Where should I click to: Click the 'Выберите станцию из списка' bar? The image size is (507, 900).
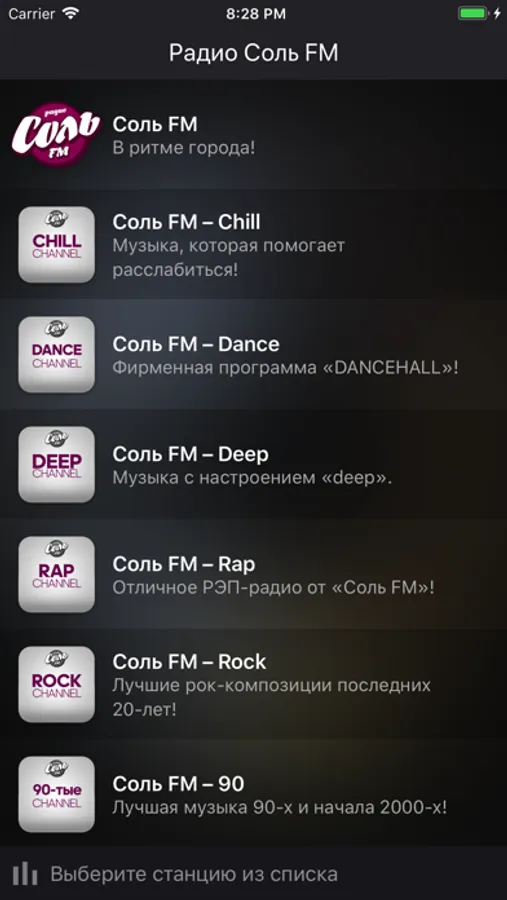click(x=253, y=874)
